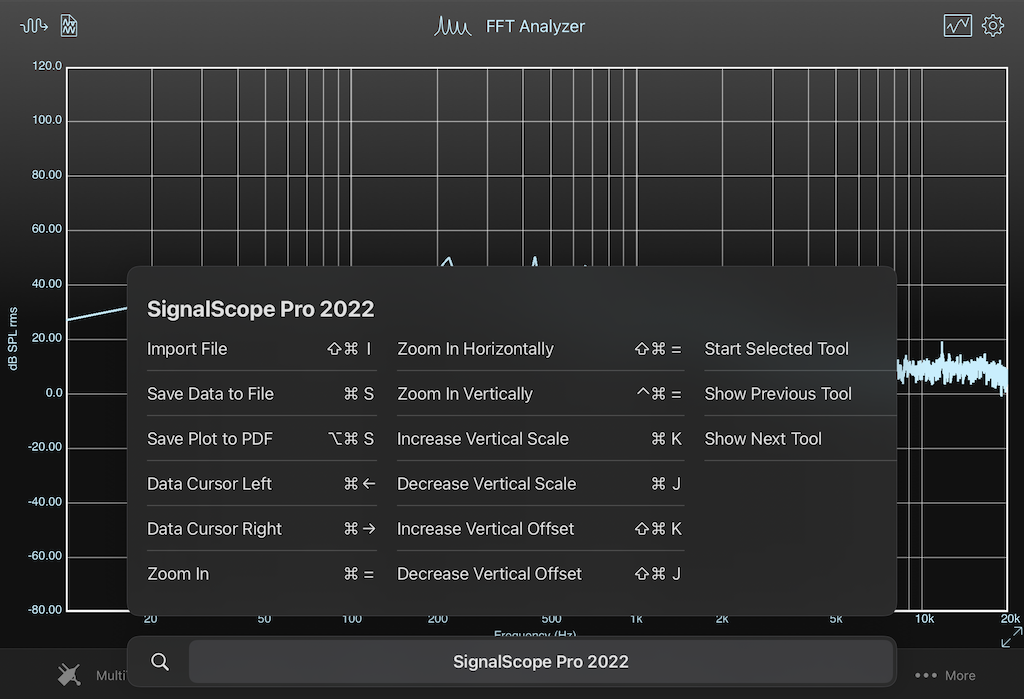Click Start Selected Tool

(x=776, y=349)
